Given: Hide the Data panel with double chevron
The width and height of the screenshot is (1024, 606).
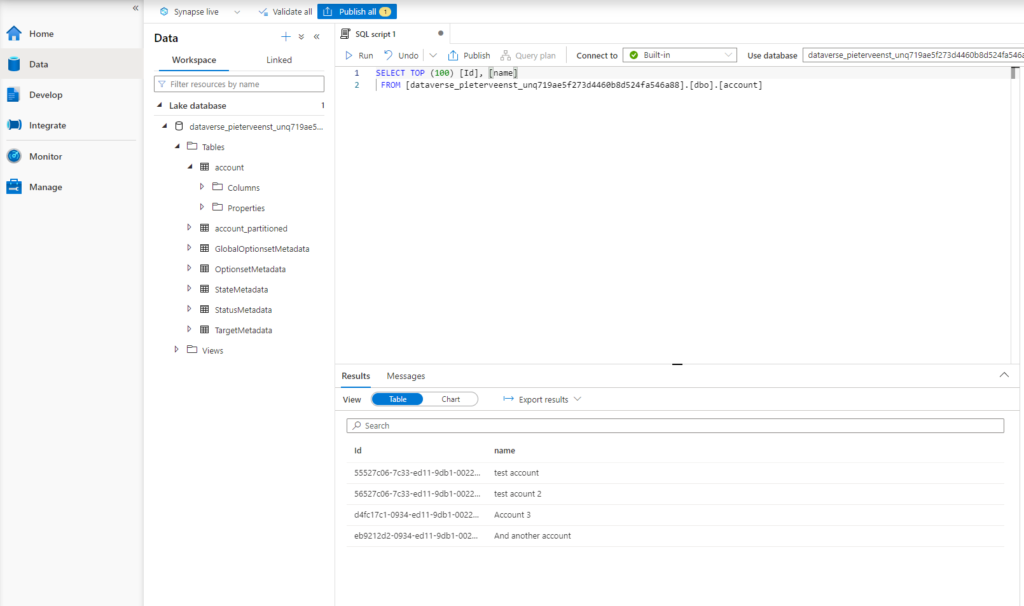Looking at the screenshot, I should (317, 37).
